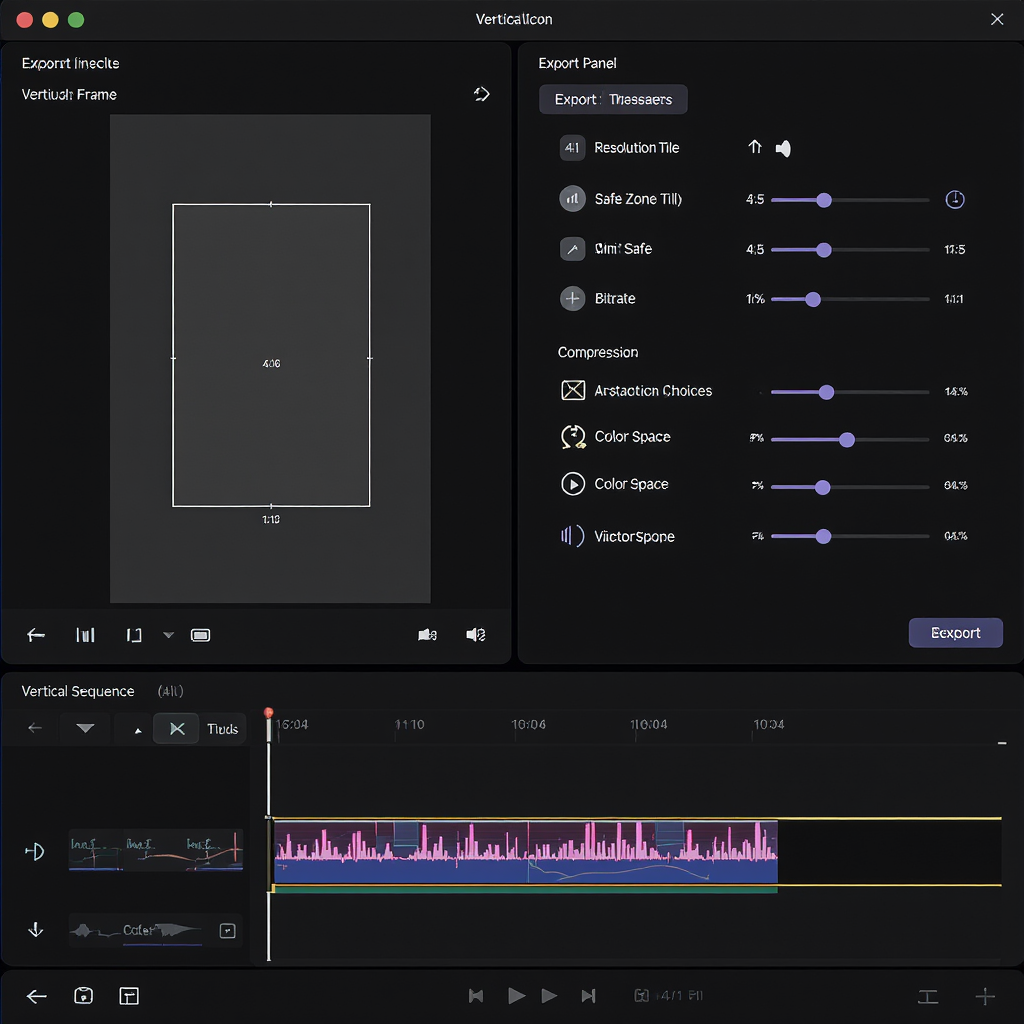
Task: Click the plus icon beside Bitrate
Action: (572, 298)
